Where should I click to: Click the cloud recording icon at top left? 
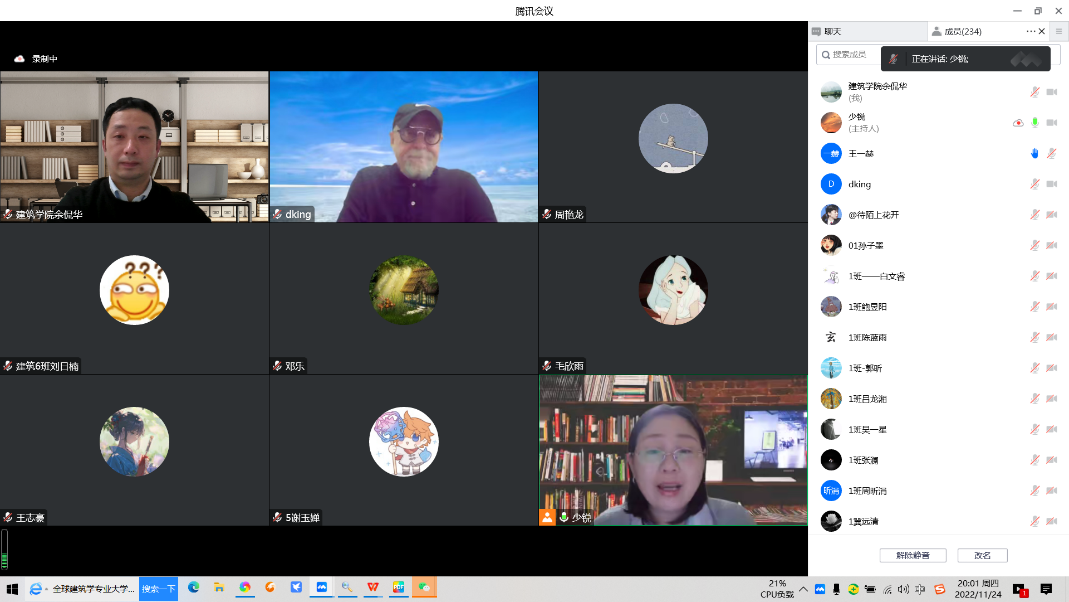[19, 59]
